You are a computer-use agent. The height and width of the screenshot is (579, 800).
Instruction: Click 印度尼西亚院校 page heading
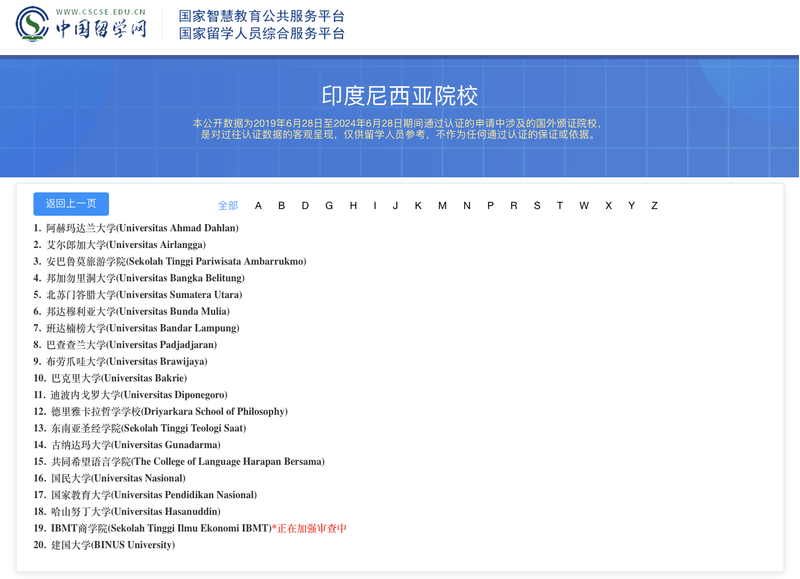pyautogui.click(x=399, y=96)
